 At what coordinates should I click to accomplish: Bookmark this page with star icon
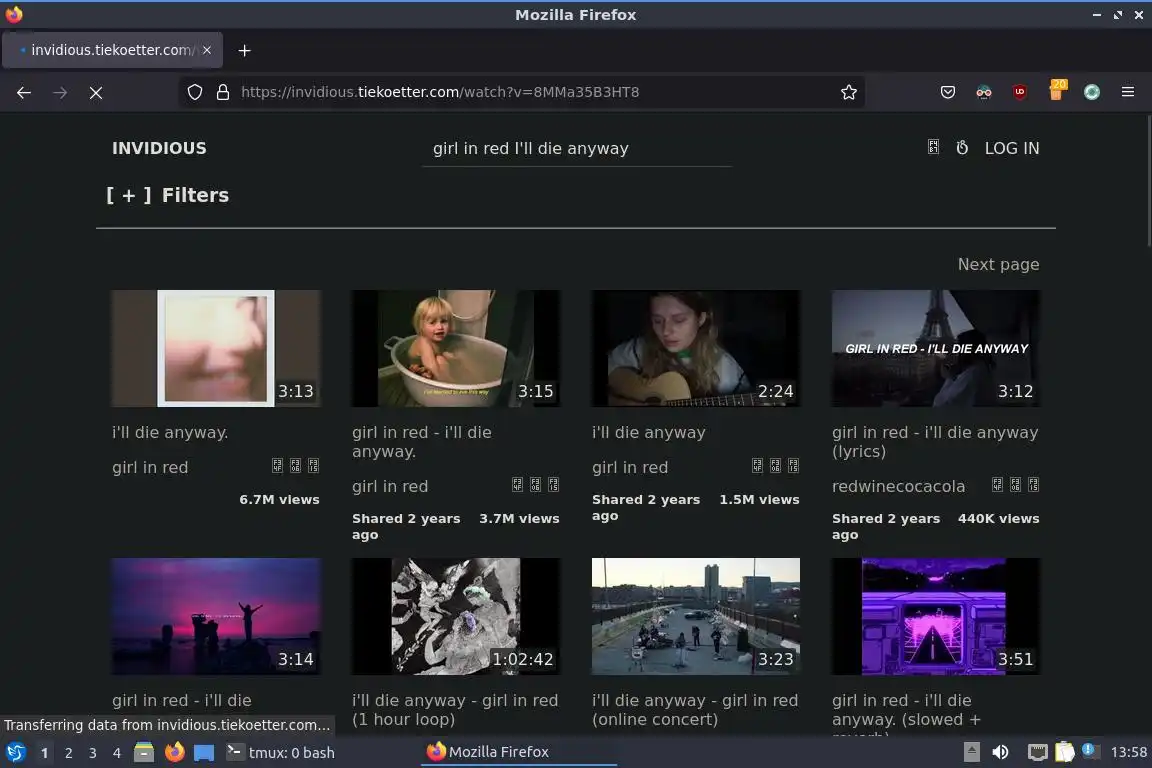[x=849, y=92]
